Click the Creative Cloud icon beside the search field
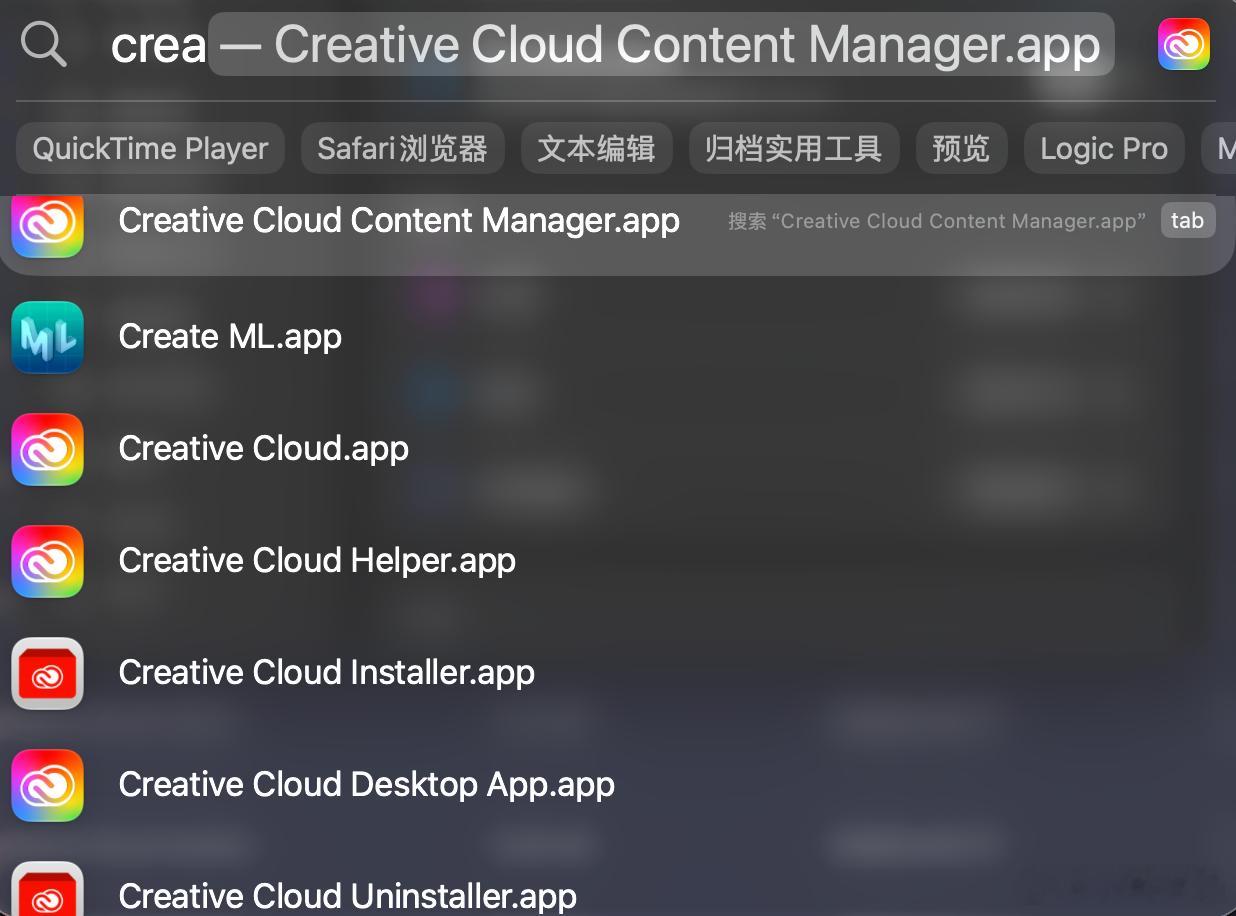The width and height of the screenshot is (1236, 916). pyautogui.click(x=1184, y=45)
